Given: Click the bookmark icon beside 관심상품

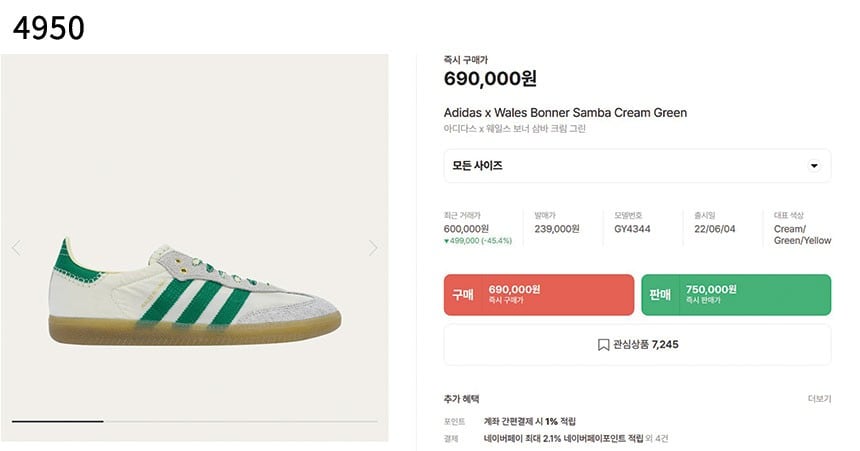Looking at the screenshot, I should [x=603, y=345].
